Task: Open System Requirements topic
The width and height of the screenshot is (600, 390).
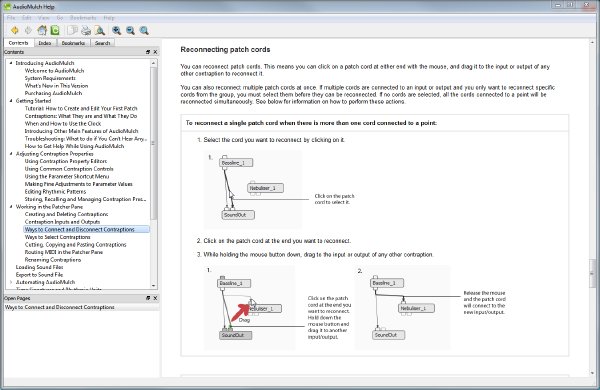Action: click(x=50, y=78)
